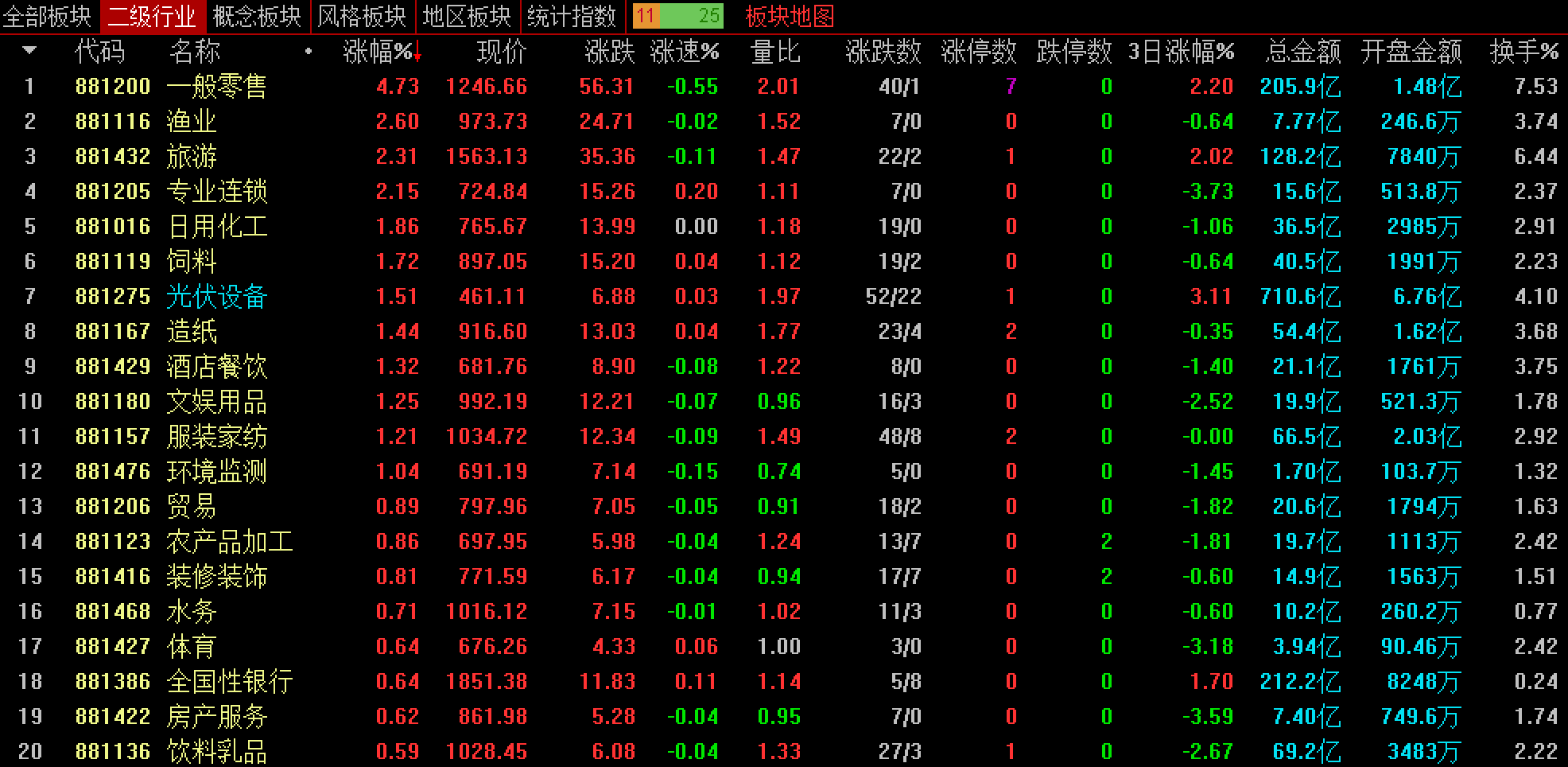Click the small dot beside 名称 header
This screenshot has width=1568, height=767.
pyautogui.click(x=309, y=53)
